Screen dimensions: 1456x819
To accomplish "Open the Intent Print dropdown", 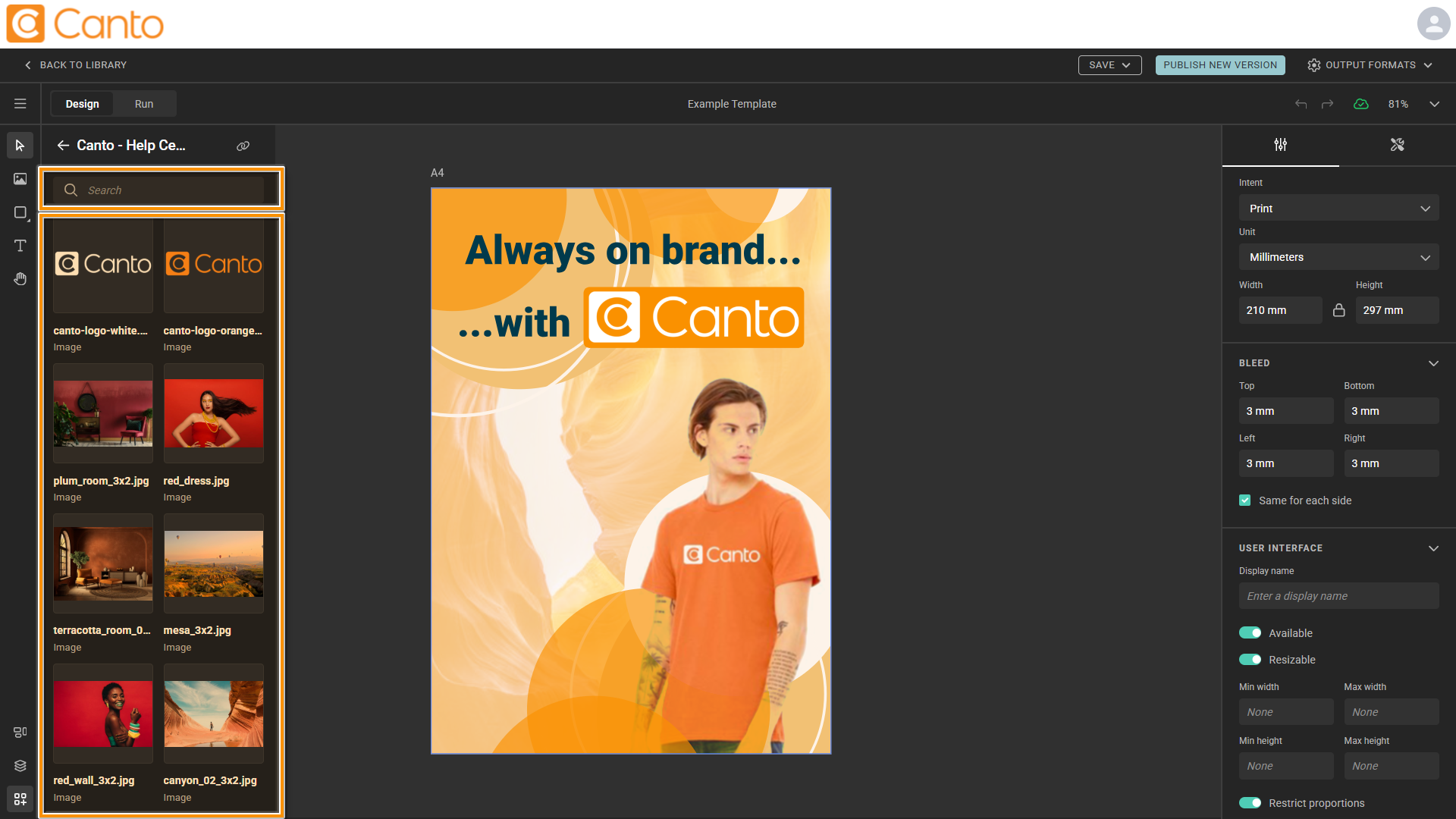I will point(1338,209).
